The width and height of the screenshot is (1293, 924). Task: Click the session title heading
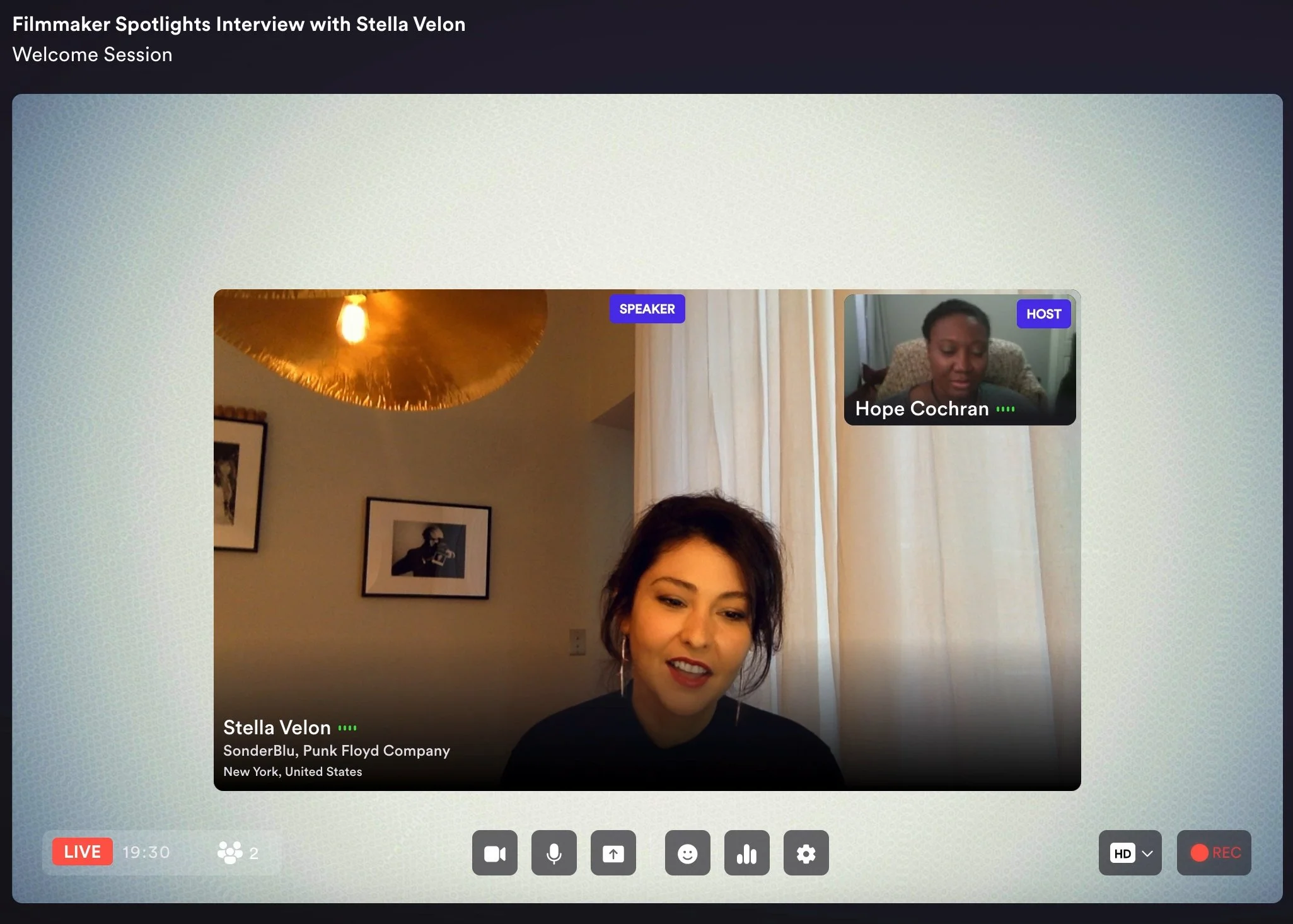[x=239, y=24]
